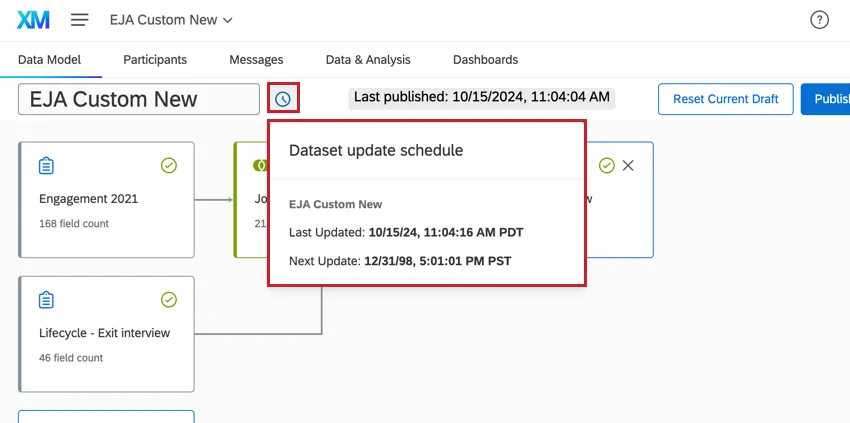Click the XM logo
This screenshot has width=850, height=423.
34,20
